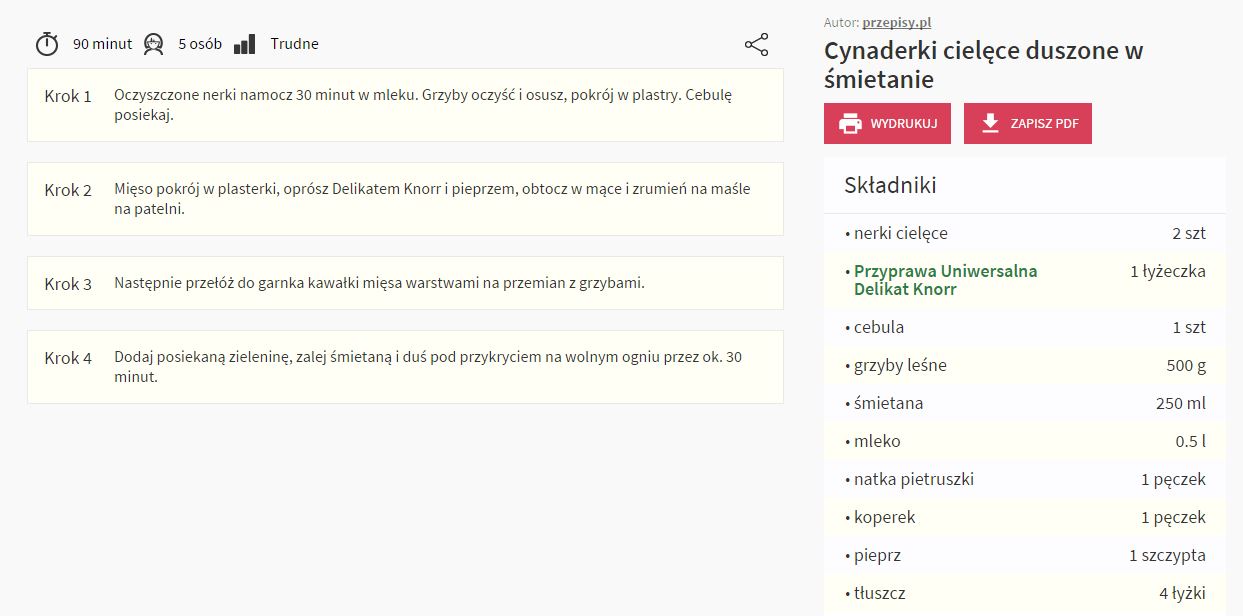Click the printer icon in Wydrukuj
This screenshot has width=1243, height=616.
(849, 124)
